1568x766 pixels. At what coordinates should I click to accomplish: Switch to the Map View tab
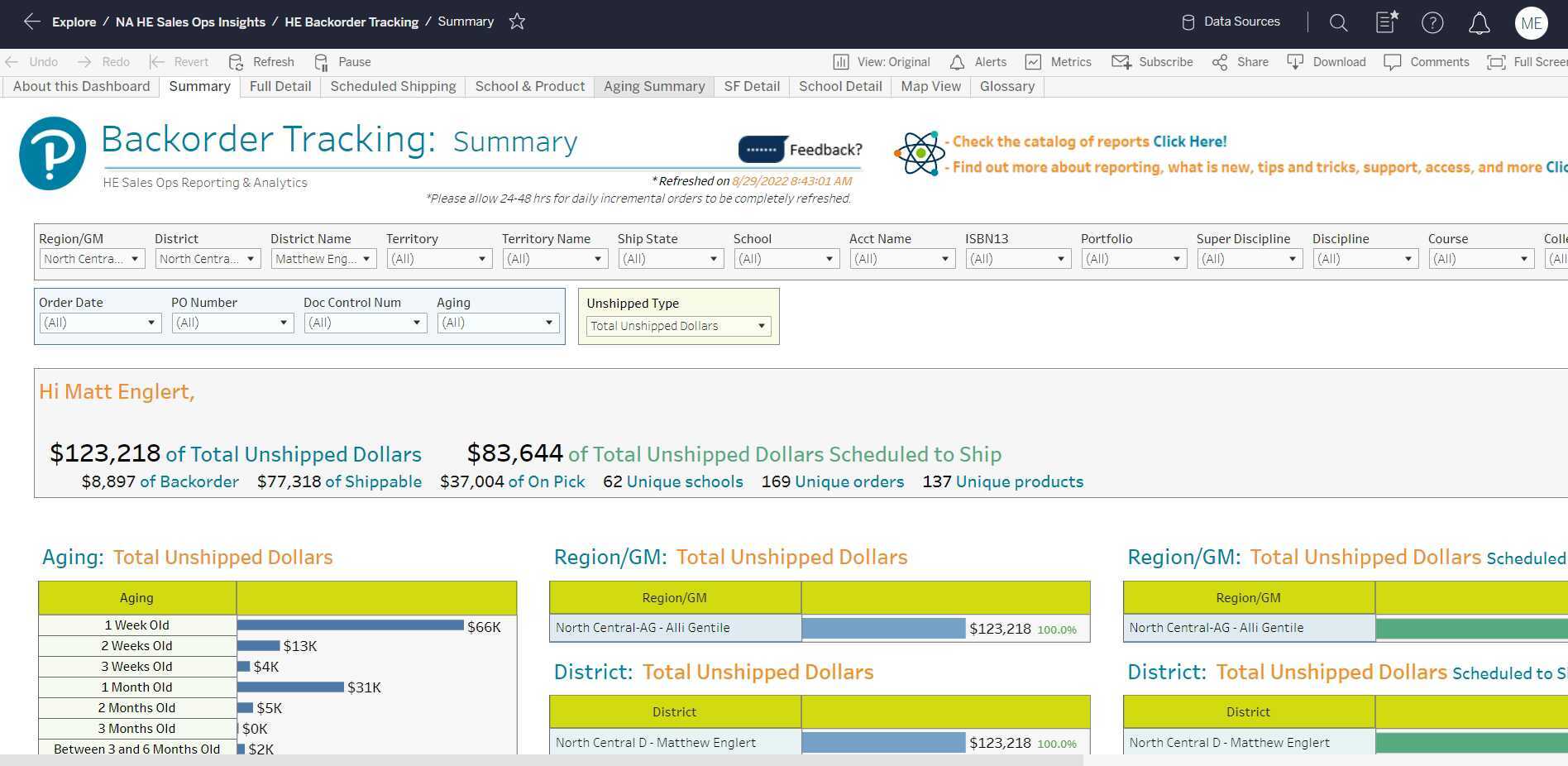click(930, 86)
